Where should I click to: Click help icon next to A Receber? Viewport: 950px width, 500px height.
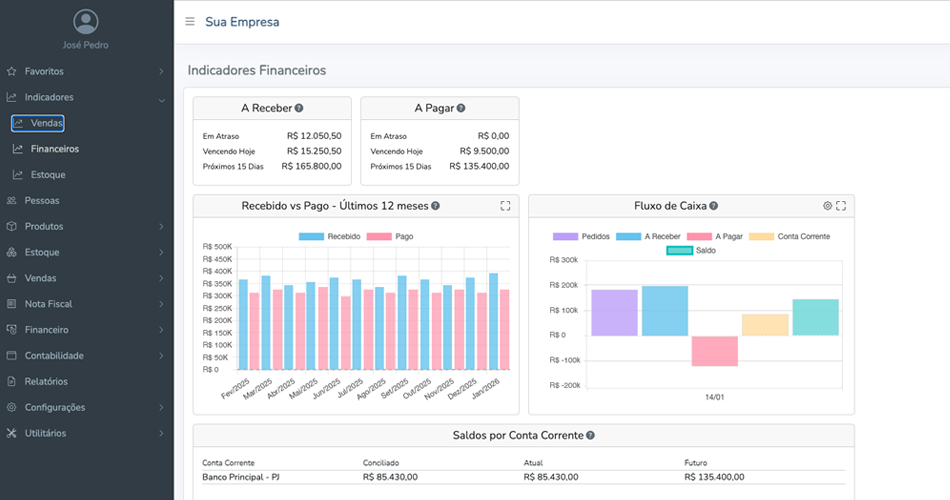[299, 108]
